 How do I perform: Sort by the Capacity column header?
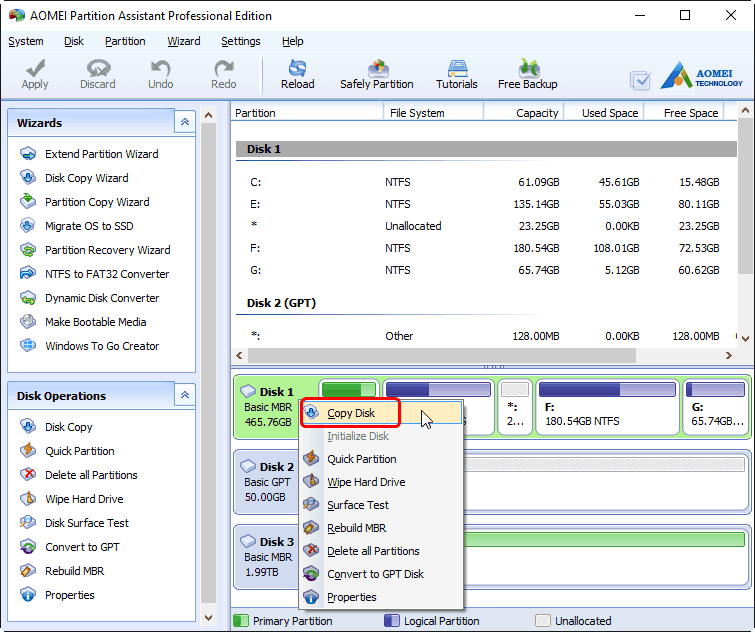(523, 113)
